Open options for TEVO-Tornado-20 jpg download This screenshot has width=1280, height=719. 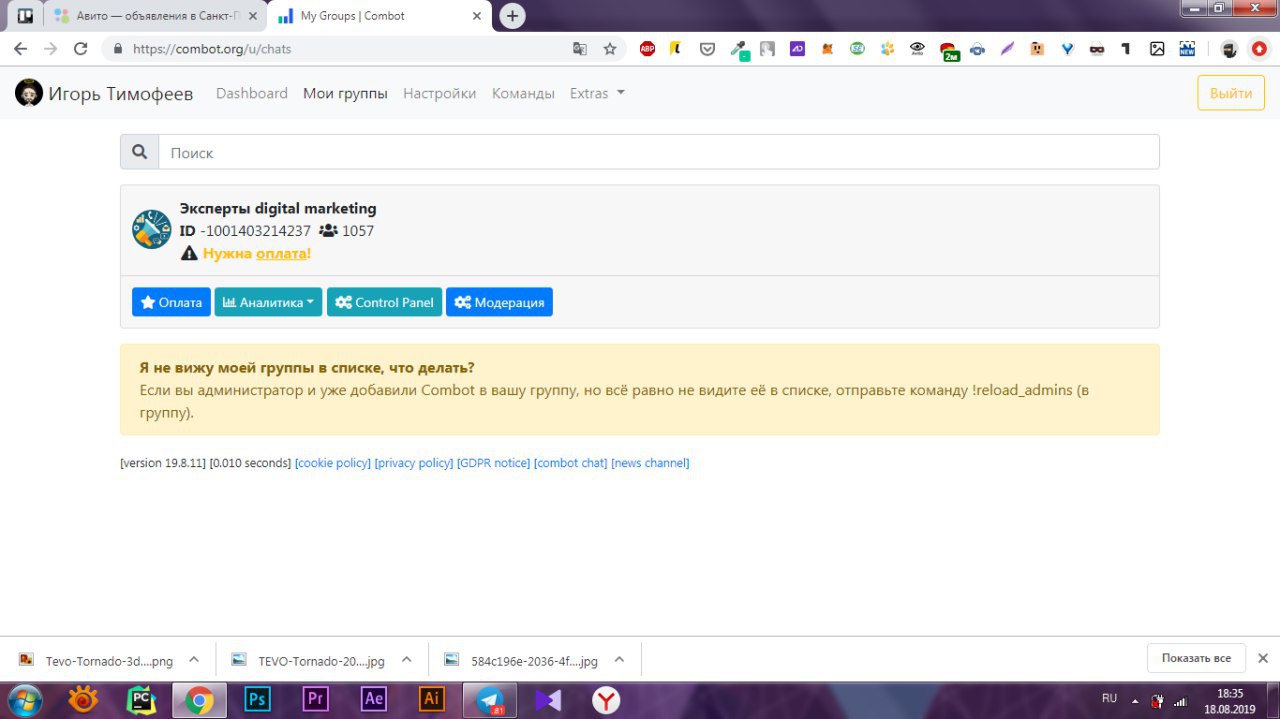[x=406, y=659]
